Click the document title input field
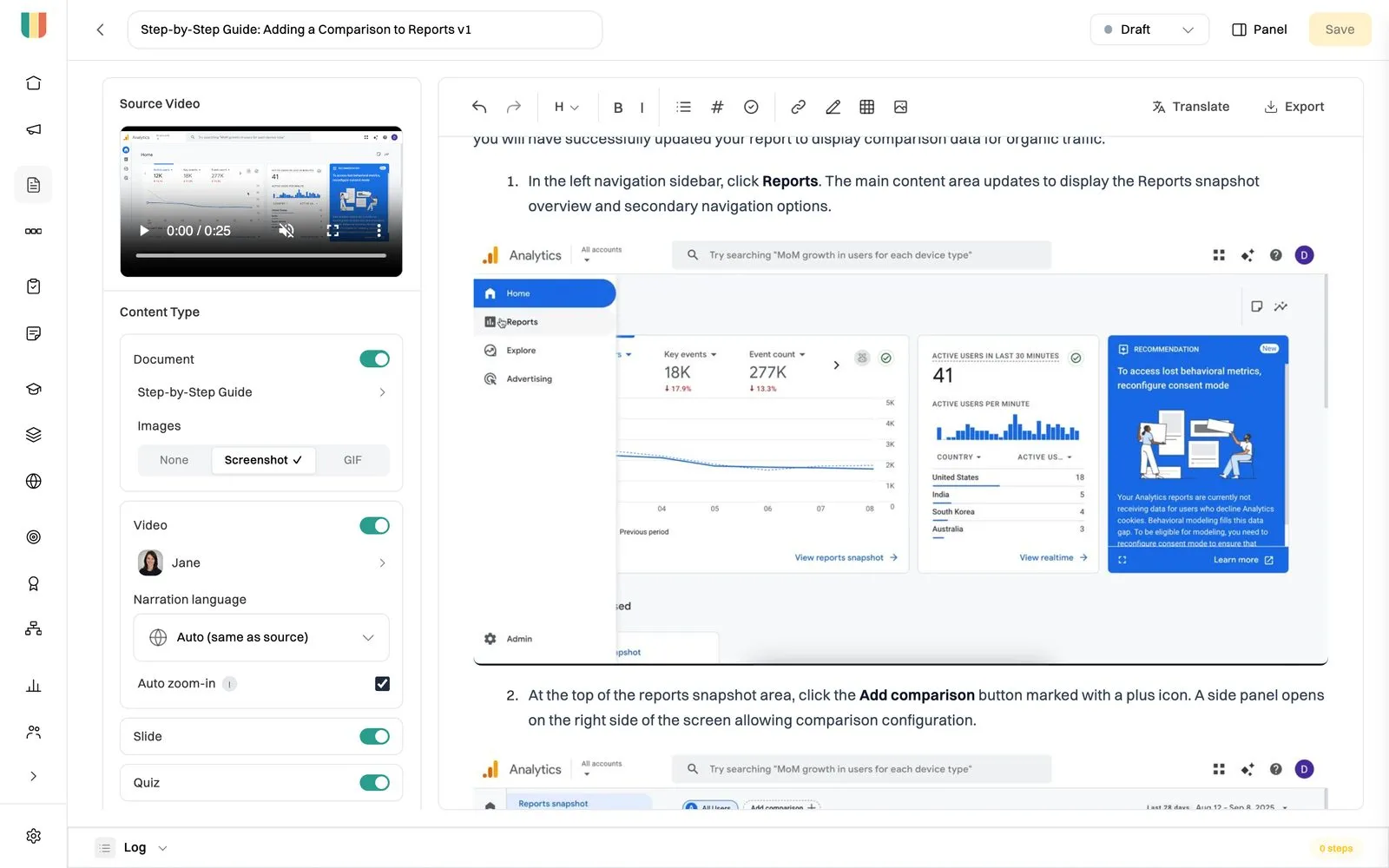The image size is (1389, 868). [365, 30]
